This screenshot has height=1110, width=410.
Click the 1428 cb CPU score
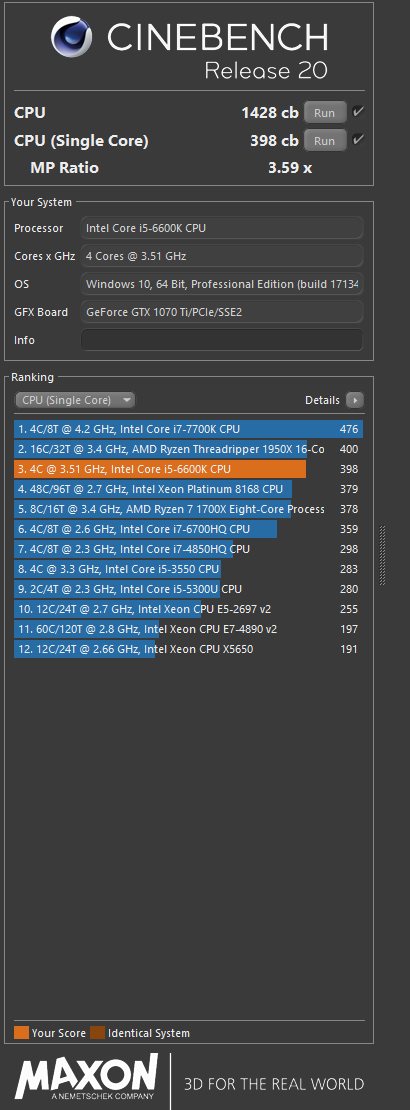pyautogui.click(x=270, y=112)
